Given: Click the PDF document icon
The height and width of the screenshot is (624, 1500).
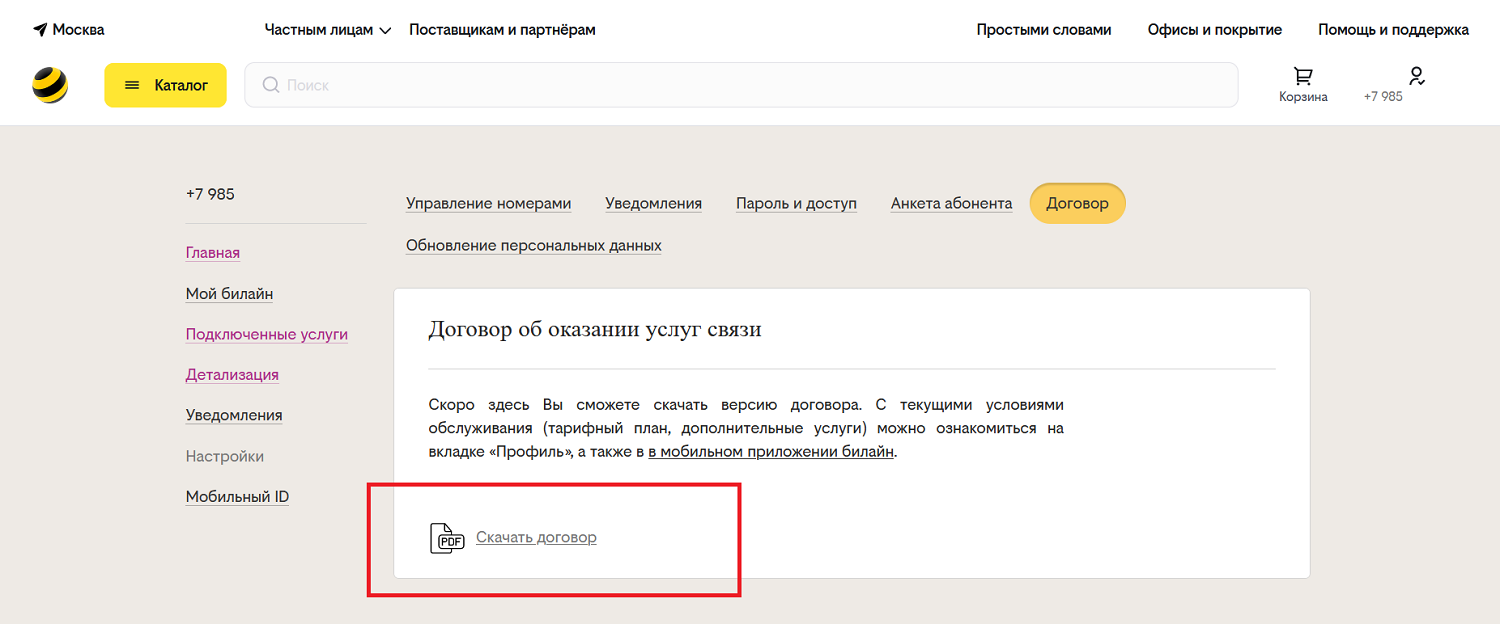Looking at the screenshot, I should pos(447,538).
